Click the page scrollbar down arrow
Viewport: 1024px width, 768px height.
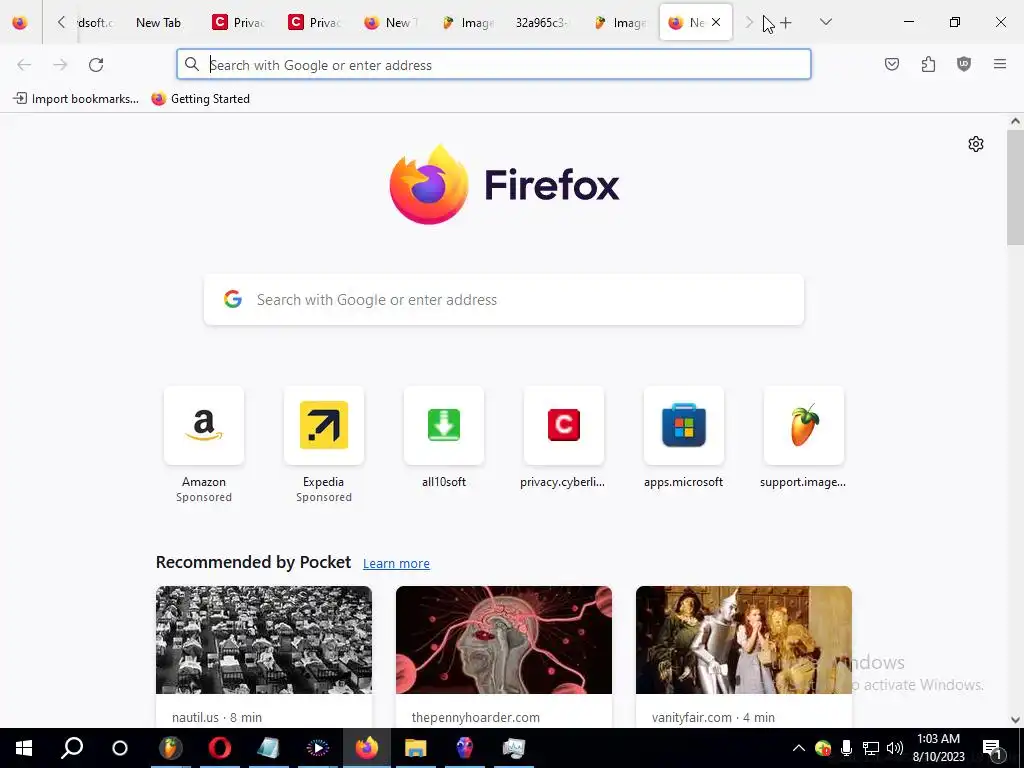[1015, 720]
